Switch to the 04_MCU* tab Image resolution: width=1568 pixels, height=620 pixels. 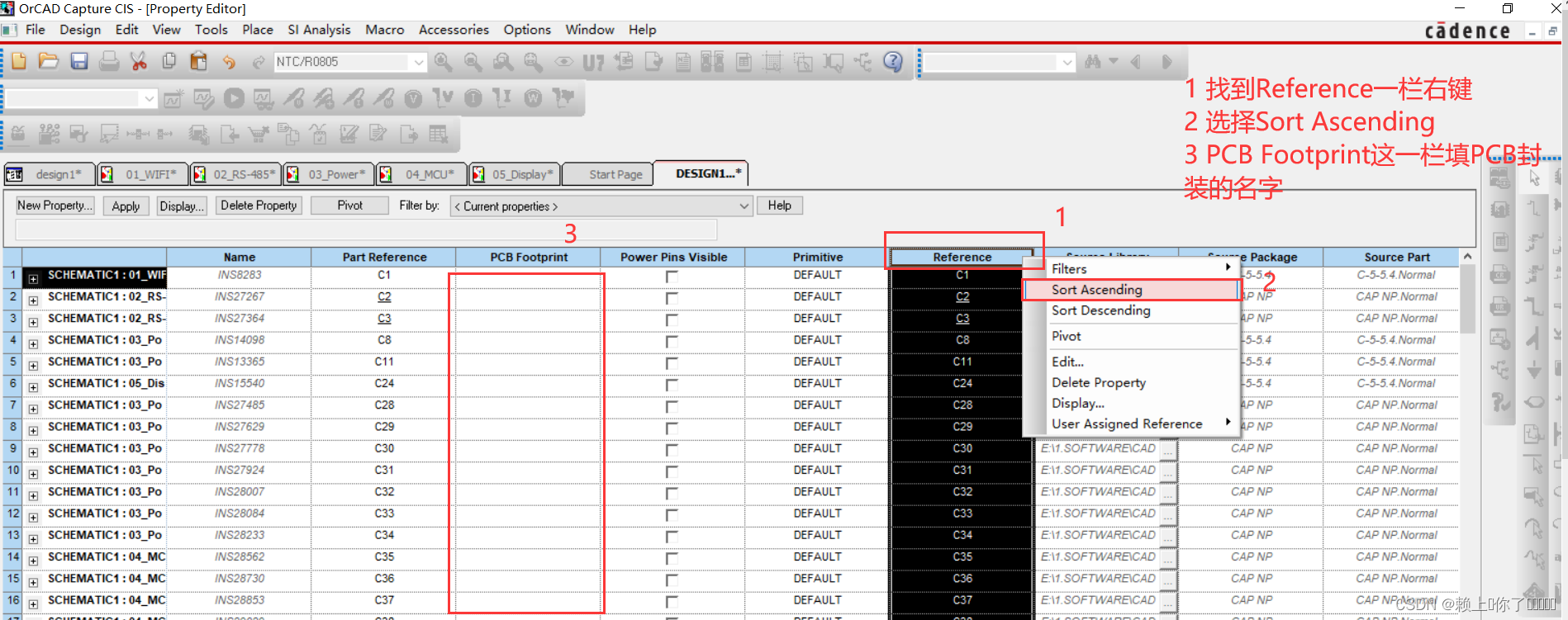(x=421, y=174)
